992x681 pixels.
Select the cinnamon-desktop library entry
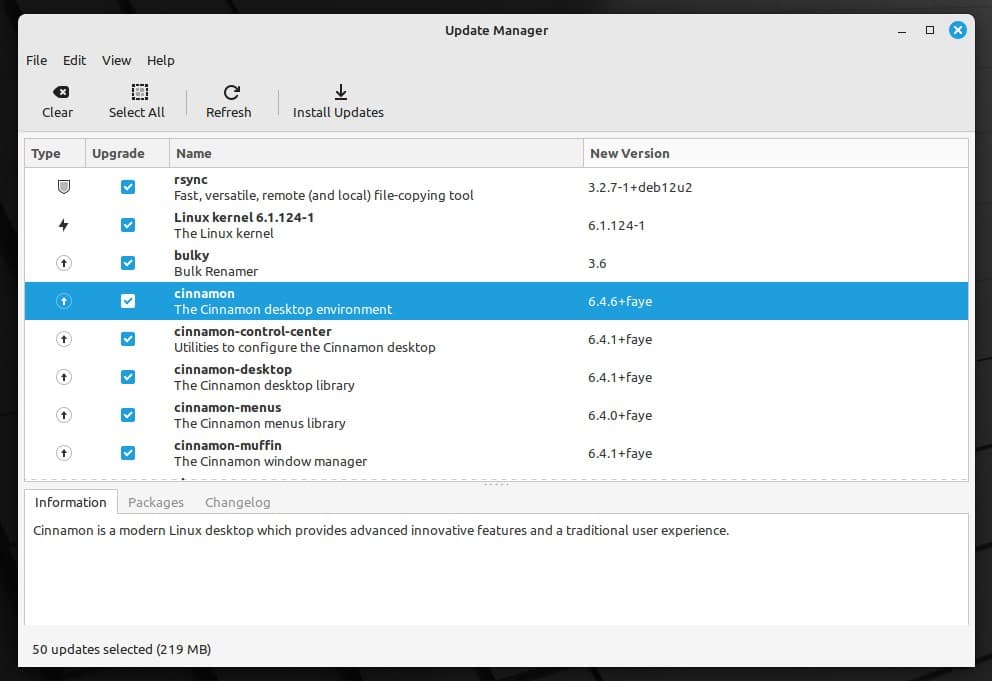tap(264, 377)
